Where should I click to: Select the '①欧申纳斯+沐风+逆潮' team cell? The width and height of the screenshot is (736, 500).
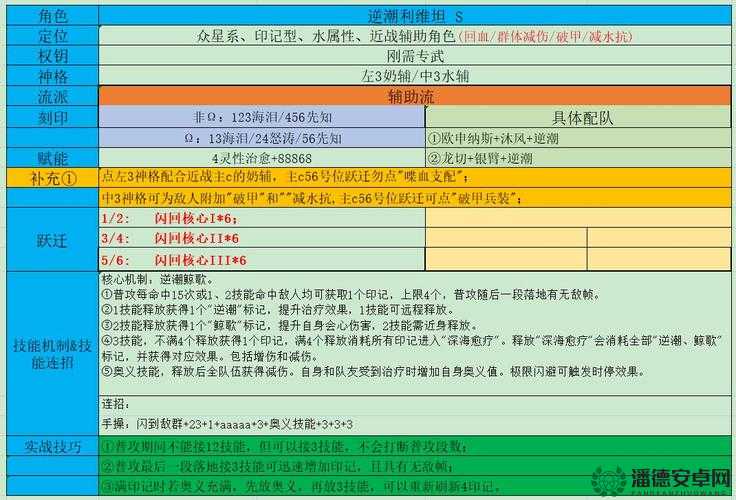[578, 138]
